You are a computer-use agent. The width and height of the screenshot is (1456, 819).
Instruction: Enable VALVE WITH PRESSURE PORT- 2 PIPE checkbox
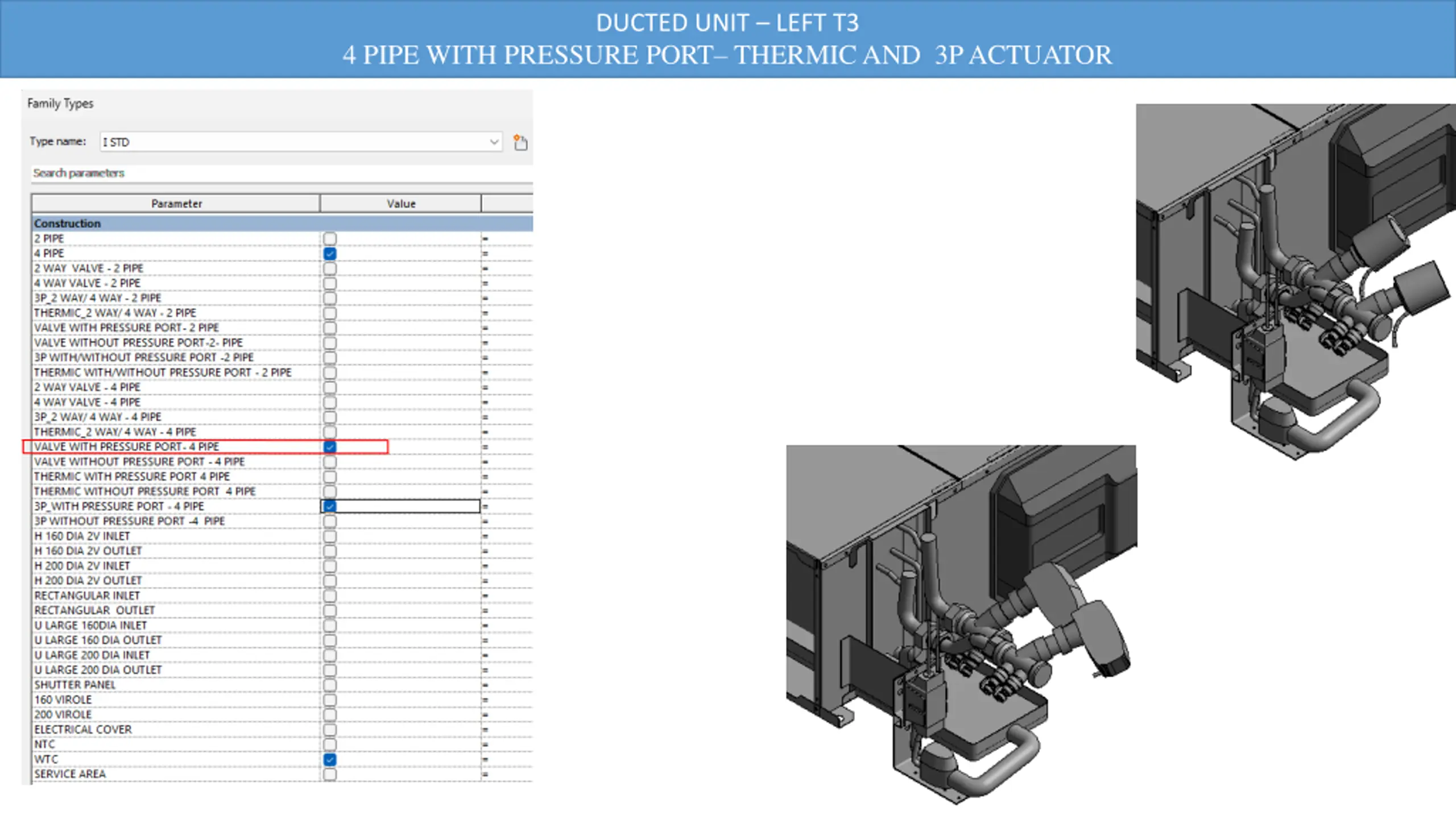330,328
